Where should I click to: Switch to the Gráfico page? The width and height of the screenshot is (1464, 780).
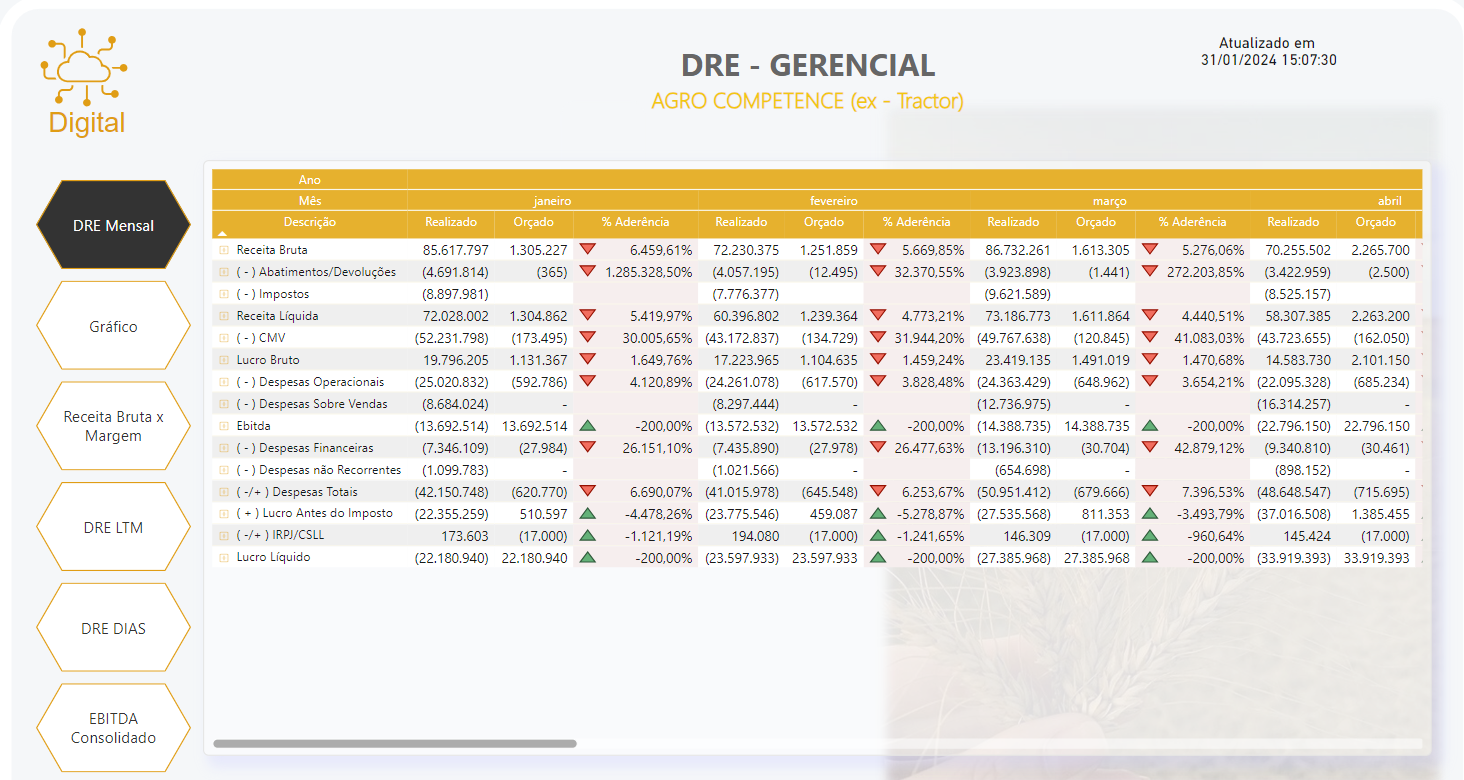(113, 326)
